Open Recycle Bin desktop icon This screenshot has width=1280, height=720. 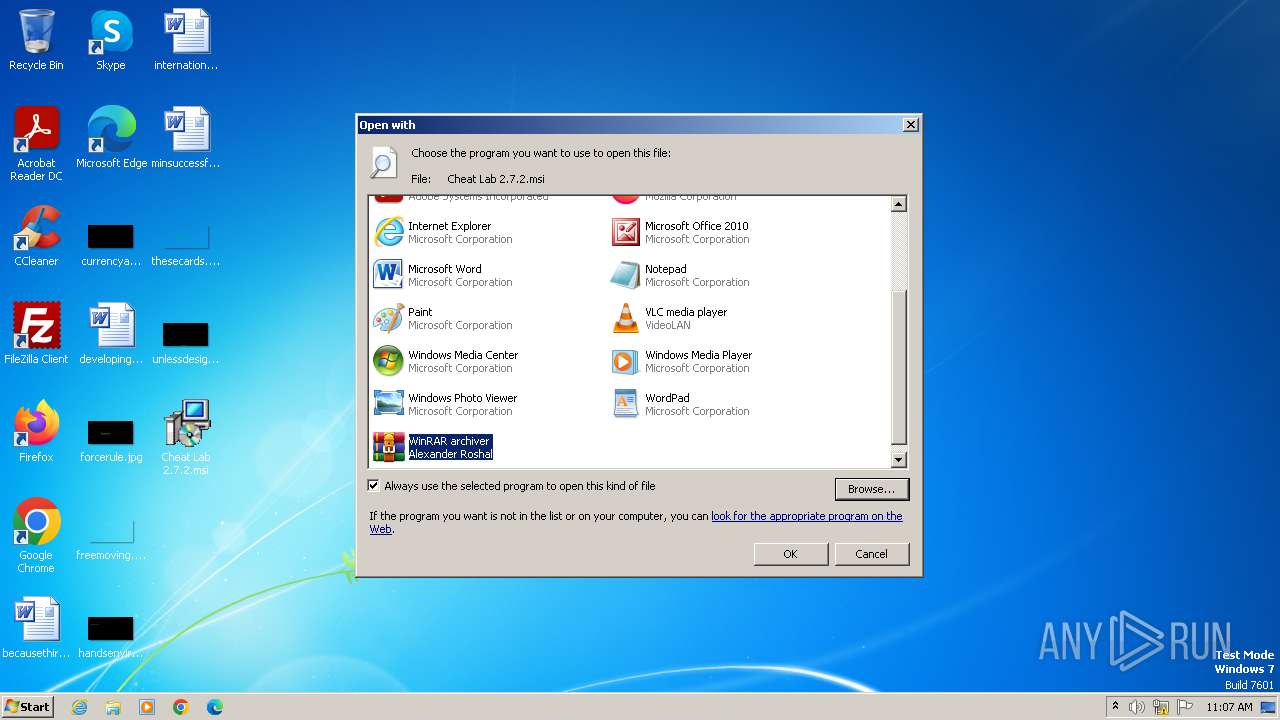pos(36,40)
